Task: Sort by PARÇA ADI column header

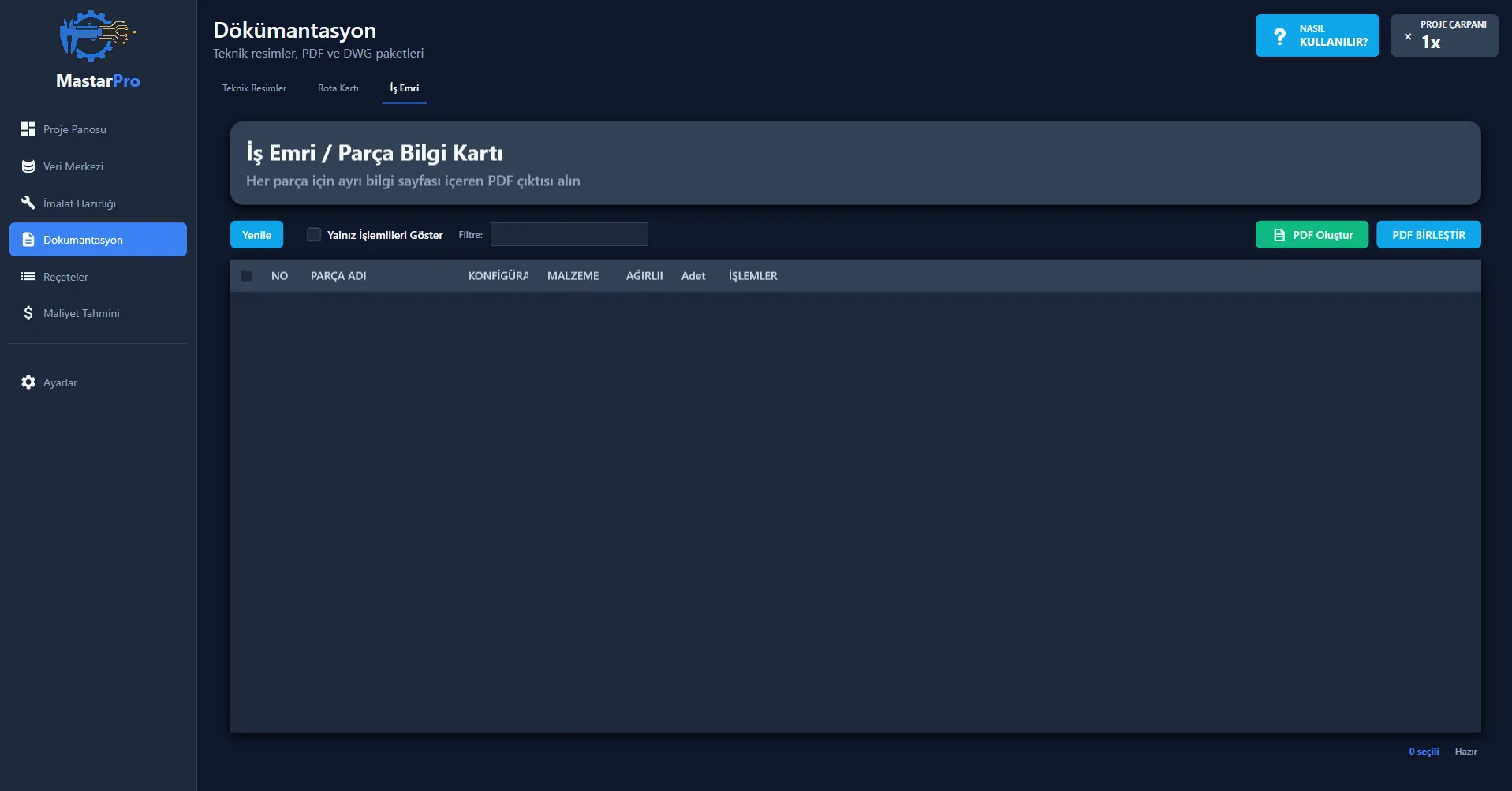Action: click(x=338, y=276)
